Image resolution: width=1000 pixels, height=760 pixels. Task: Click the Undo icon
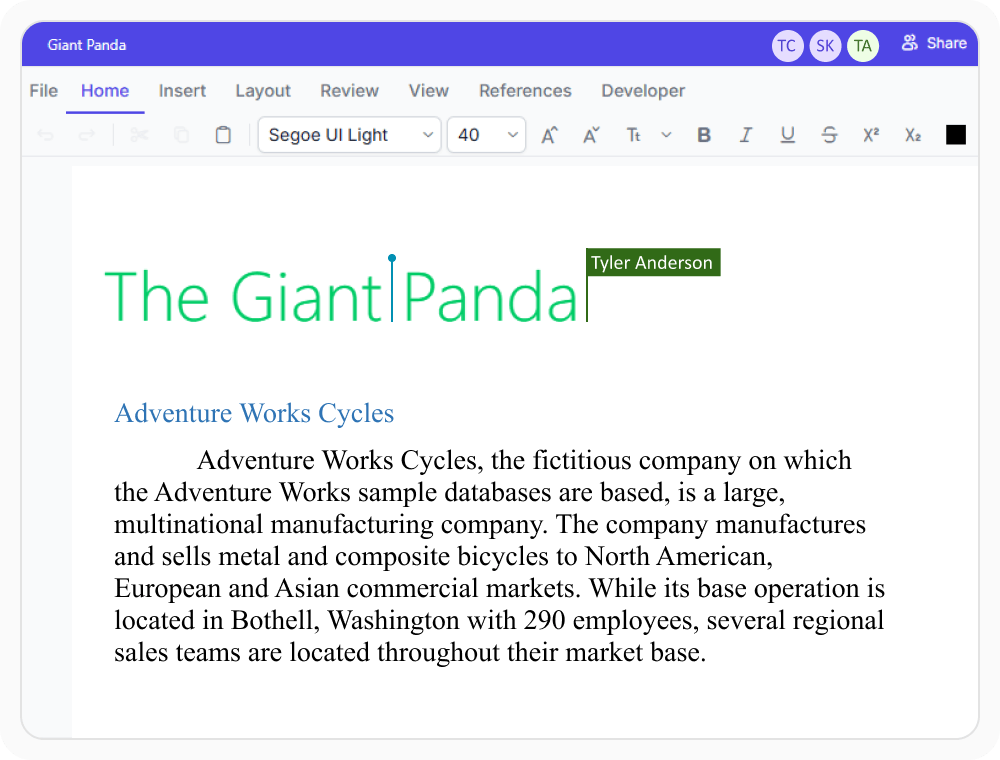point(45,135)
